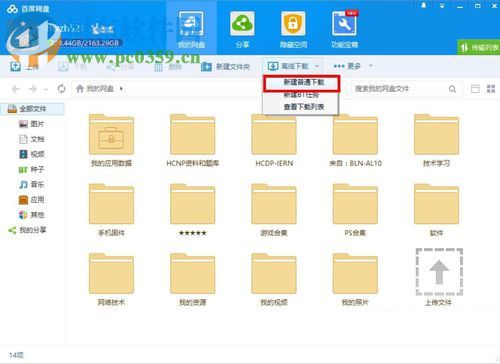Expand the 我的网盘 breadcrumb arrow
The image size is (500, 364).
(x=121, y=89)
